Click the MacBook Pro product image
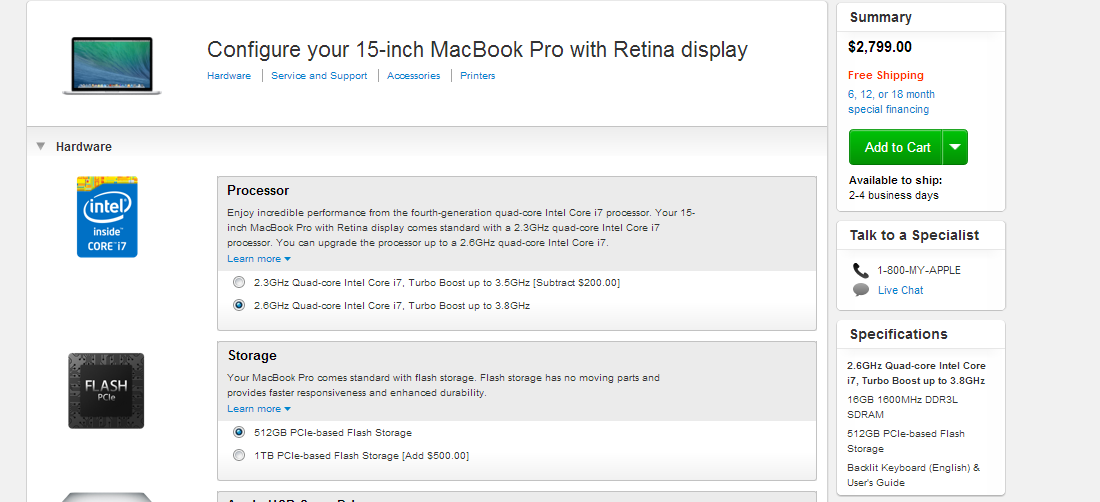This screenshot has height=502, width=1100. tap(112, 66)
